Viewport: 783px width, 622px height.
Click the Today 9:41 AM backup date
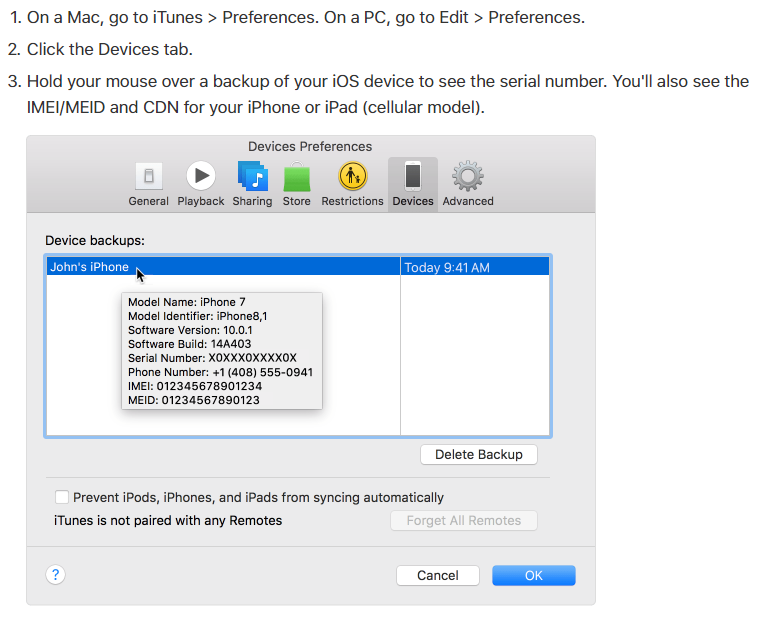pos(447,267)
